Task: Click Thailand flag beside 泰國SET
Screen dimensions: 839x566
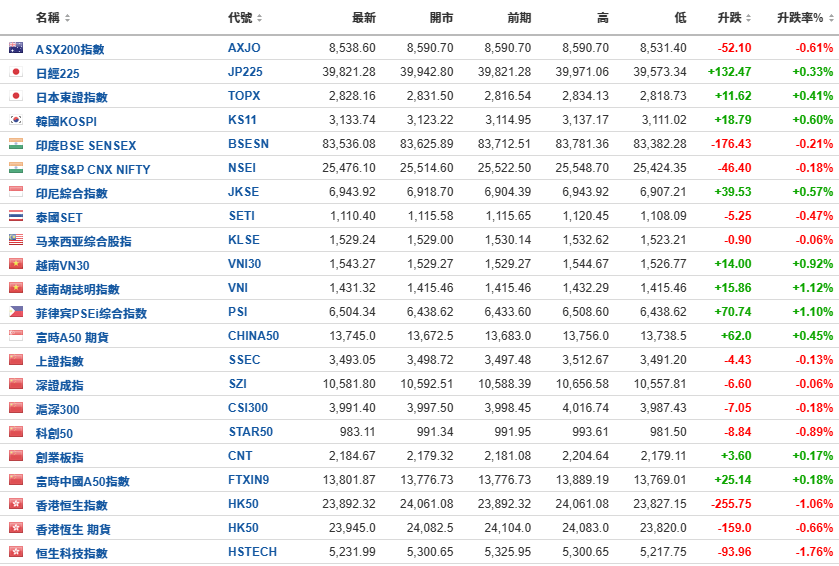Action: (x=16, y=216)
